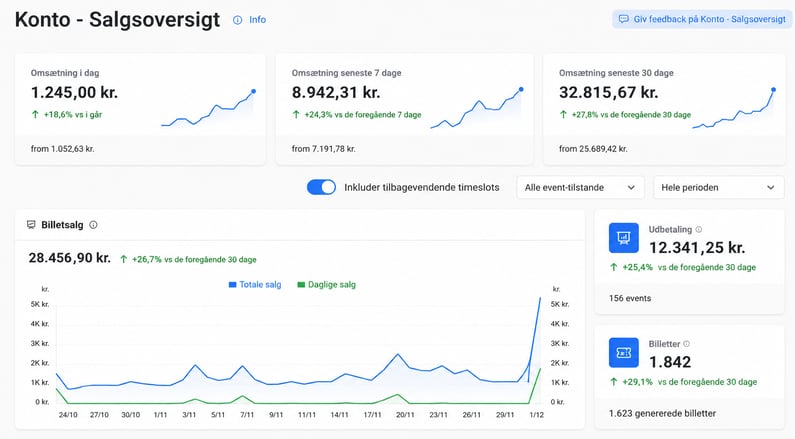Click the Omsætning i dag sparkline chart
Image resolution: width=795 pixels, height=439 pixels.
208,108
